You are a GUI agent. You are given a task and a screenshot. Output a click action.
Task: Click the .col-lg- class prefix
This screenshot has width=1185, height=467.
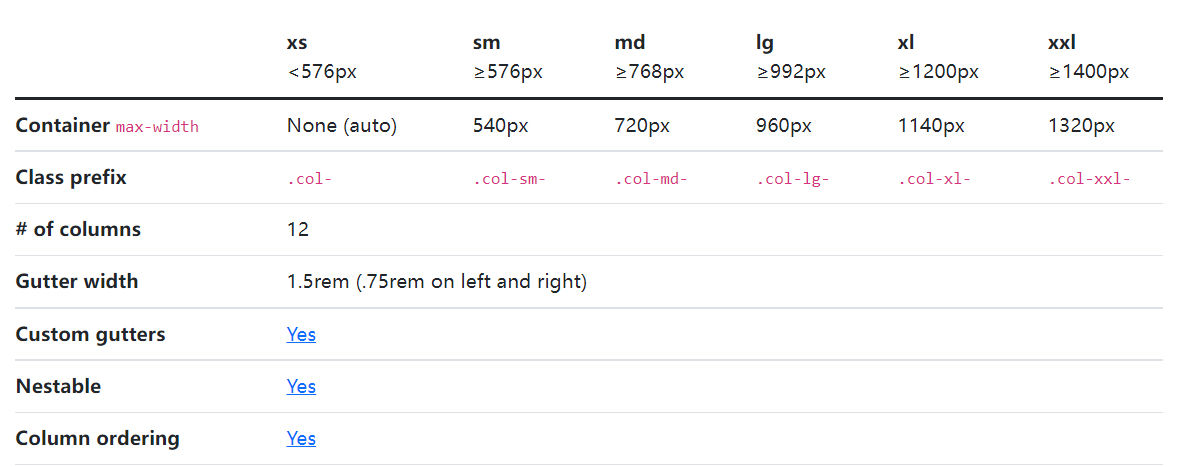(x=793, y=179)
